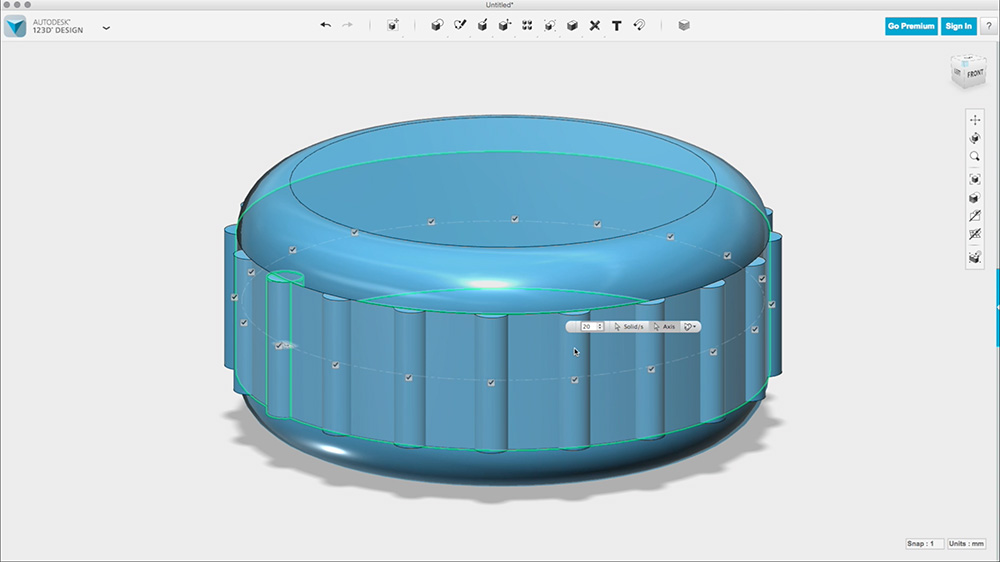Open the Material cube tool
The width and height of the screenshot is (1000, 562).
[x=684, y=25]
